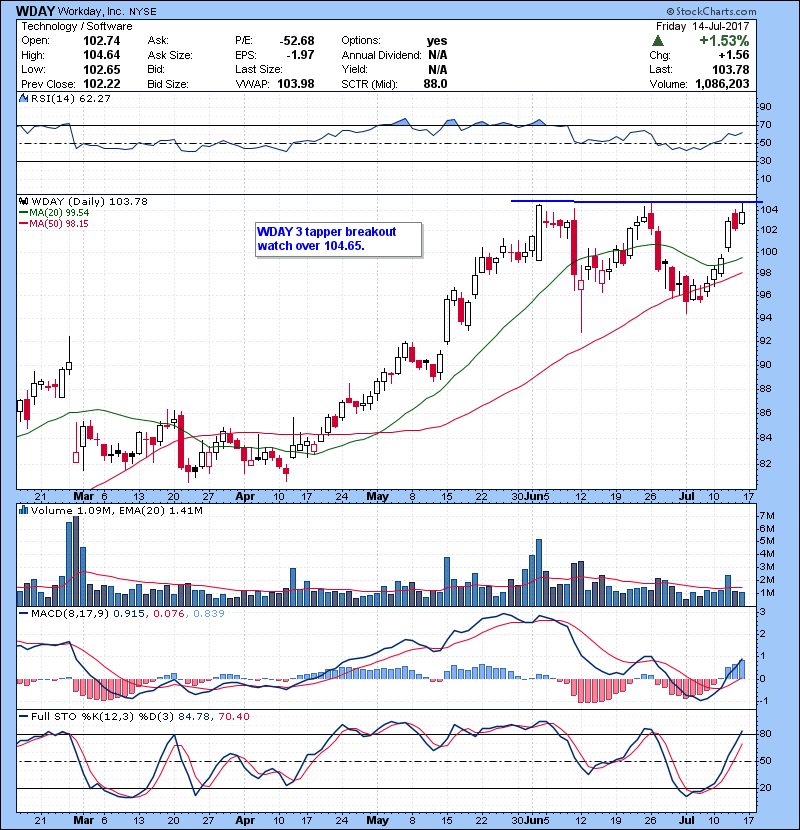Viewport: 800px width, 830px height.
Task: Click the RSI(14) indicator line icon
Action: 23,98
